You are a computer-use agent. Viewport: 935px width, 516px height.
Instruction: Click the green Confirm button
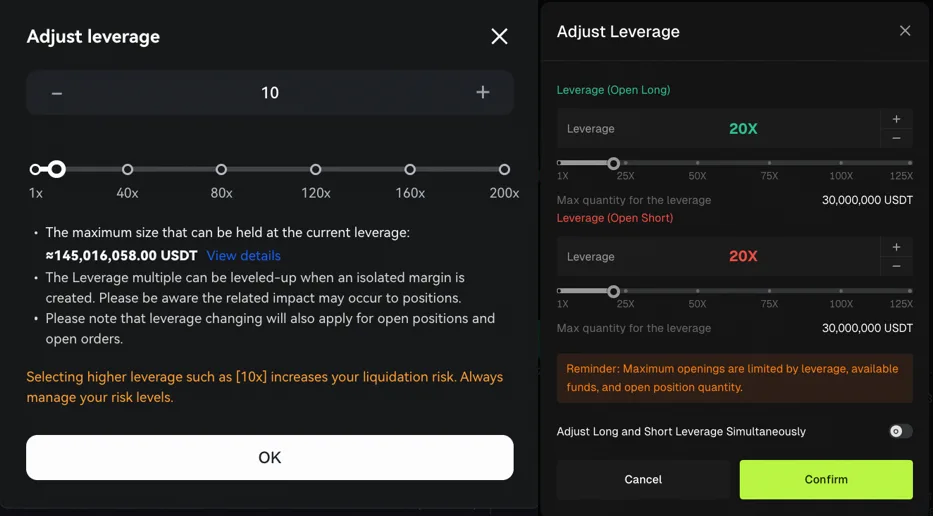coord(826,480)
